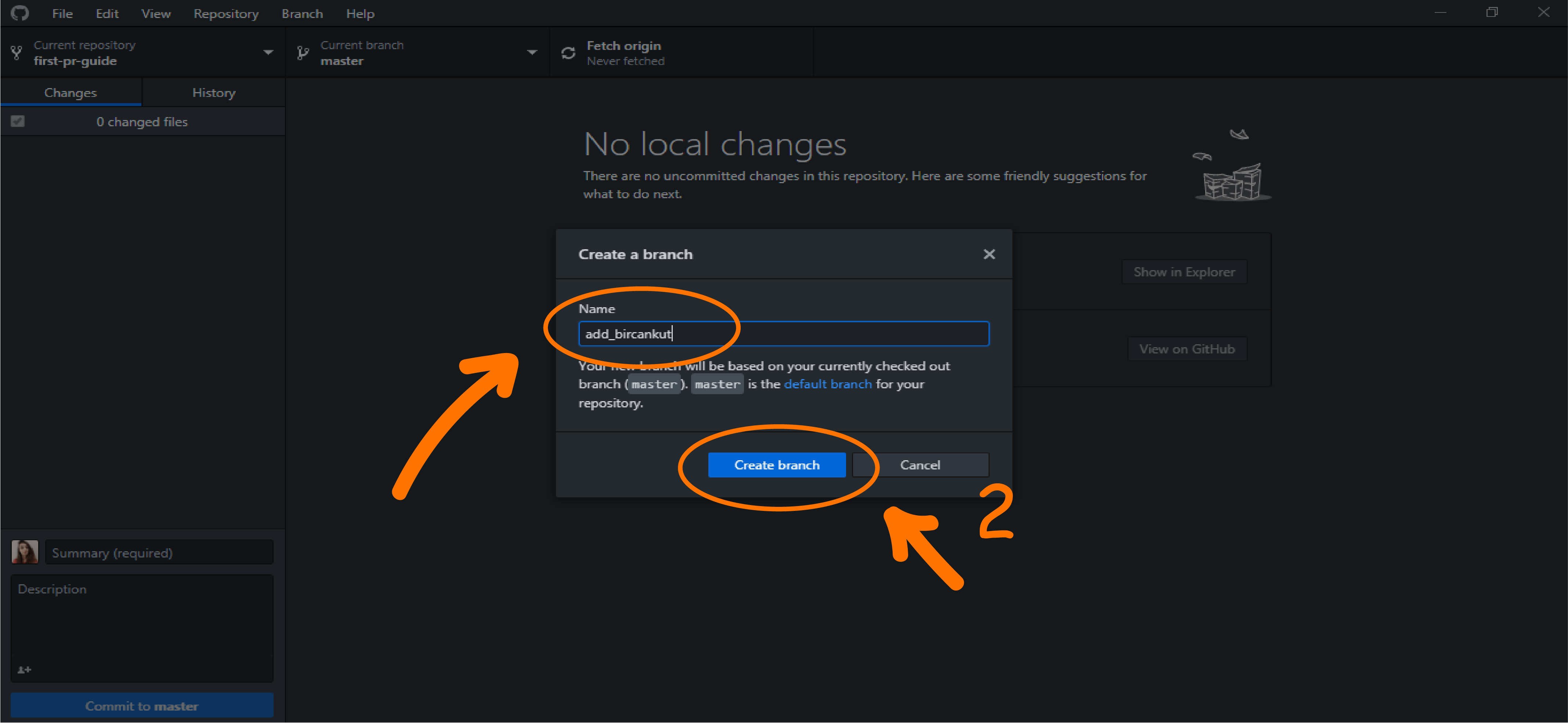Toggle the changed files checkbox

18,121
